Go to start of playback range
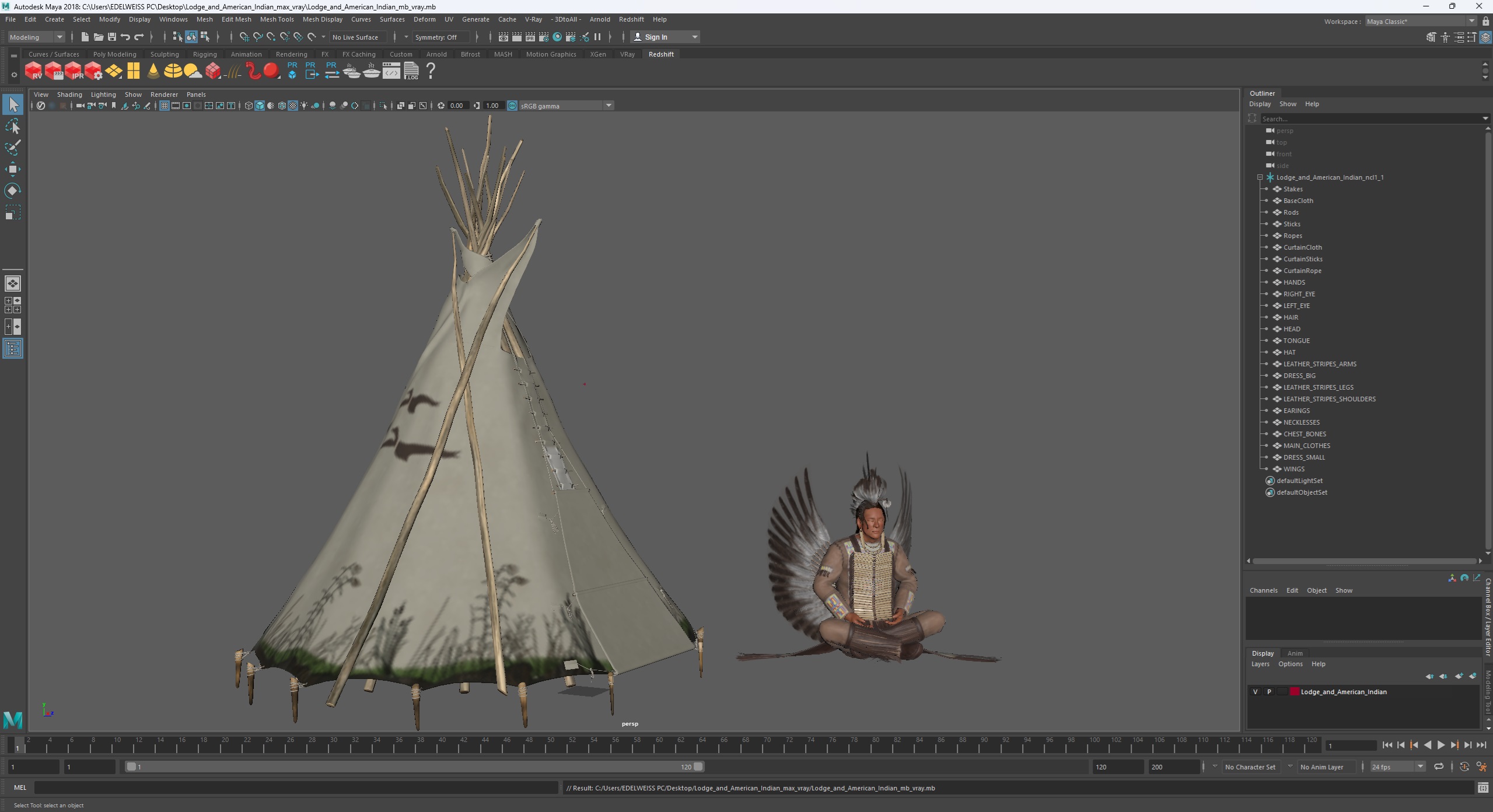 [1387, 745]
